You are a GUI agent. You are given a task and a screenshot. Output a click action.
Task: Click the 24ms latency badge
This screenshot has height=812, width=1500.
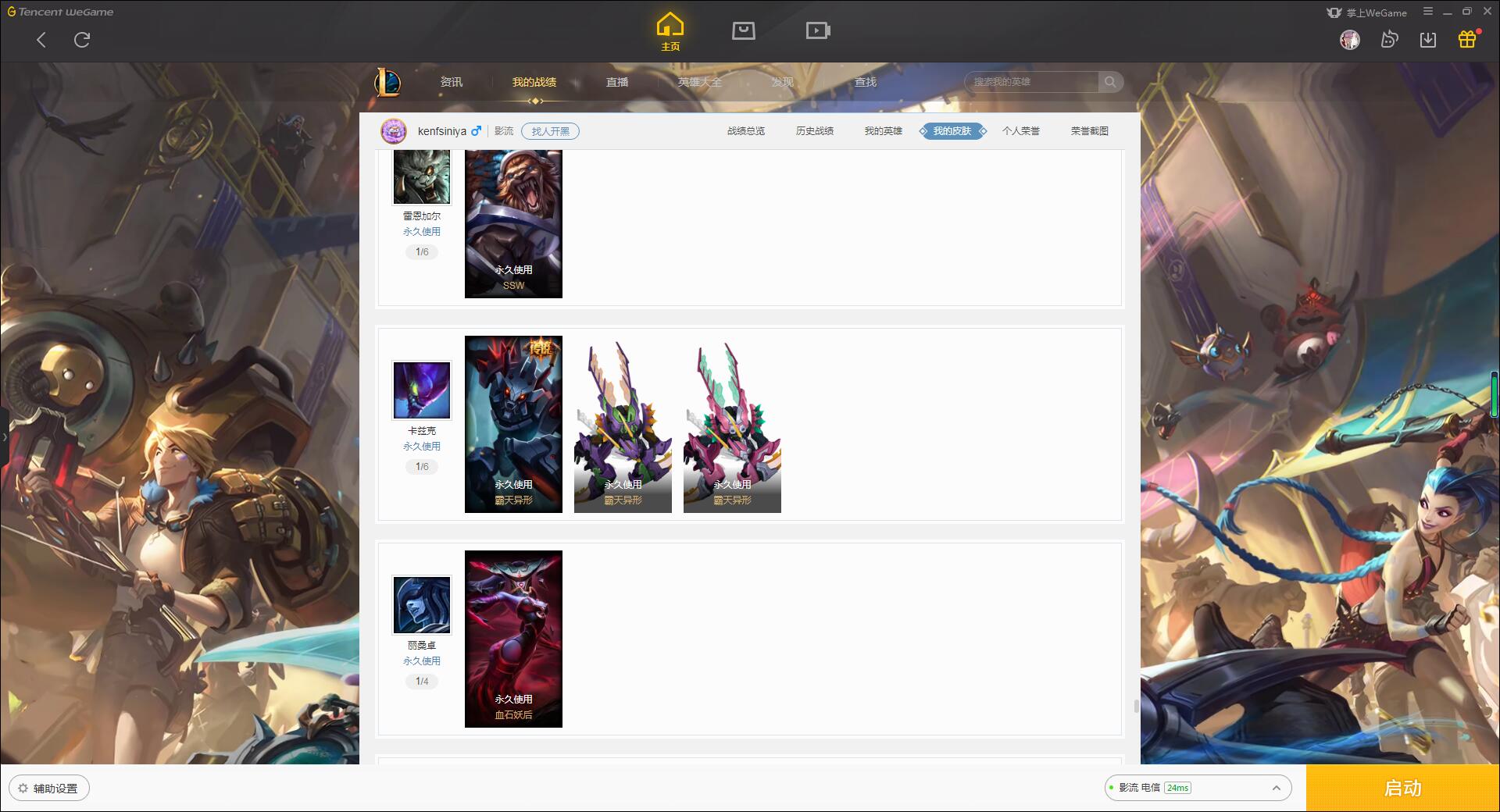pos(1177,788)
